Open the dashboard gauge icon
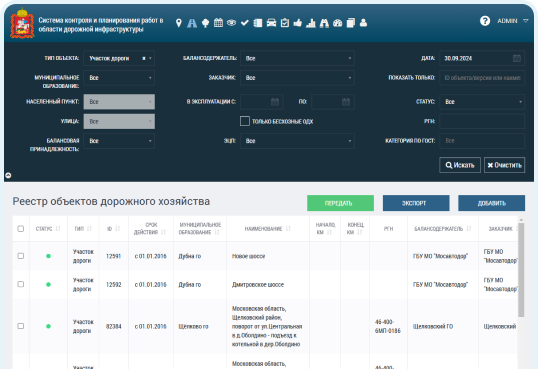Screen dimensions: 538x369 pyautogui.click(x=338, y=23)
